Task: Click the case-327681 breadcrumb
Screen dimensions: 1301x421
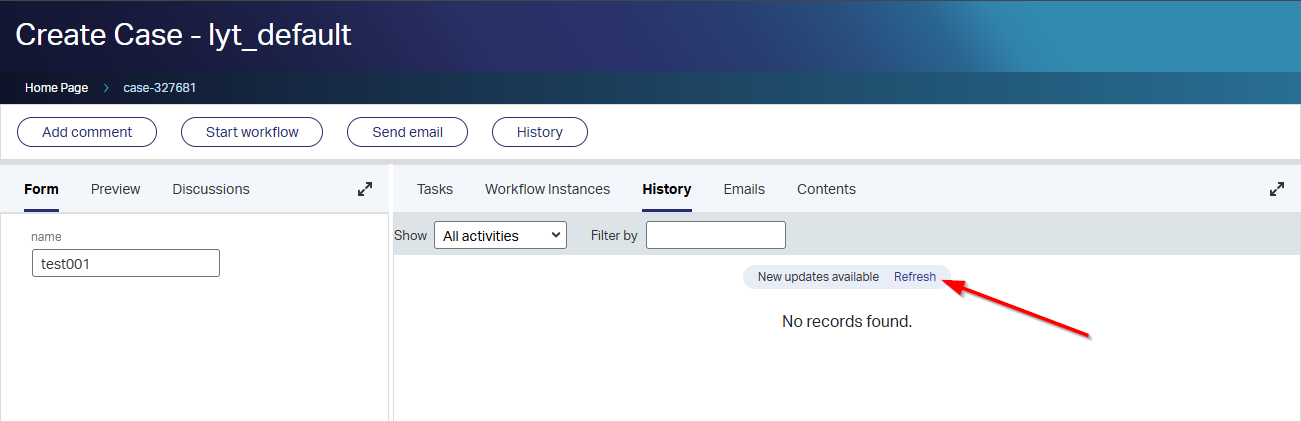Action: (159, 88)
